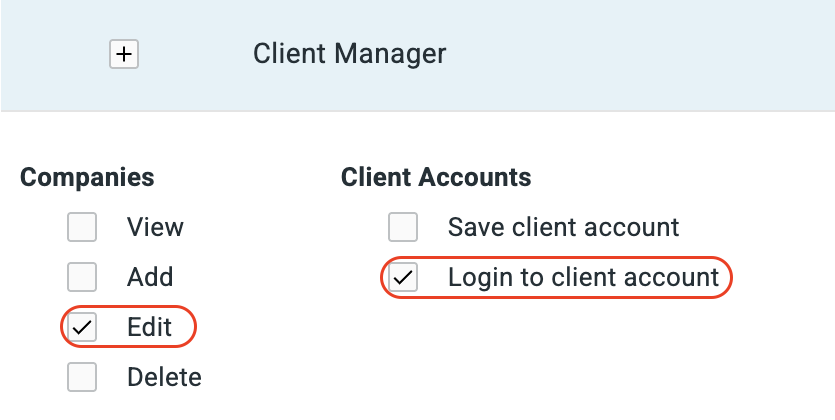Image resolution: width=835 pixels, height=420 pixels.
Task: Expand the Client Manager section plus icon
Action: click(x=124, y=54)
